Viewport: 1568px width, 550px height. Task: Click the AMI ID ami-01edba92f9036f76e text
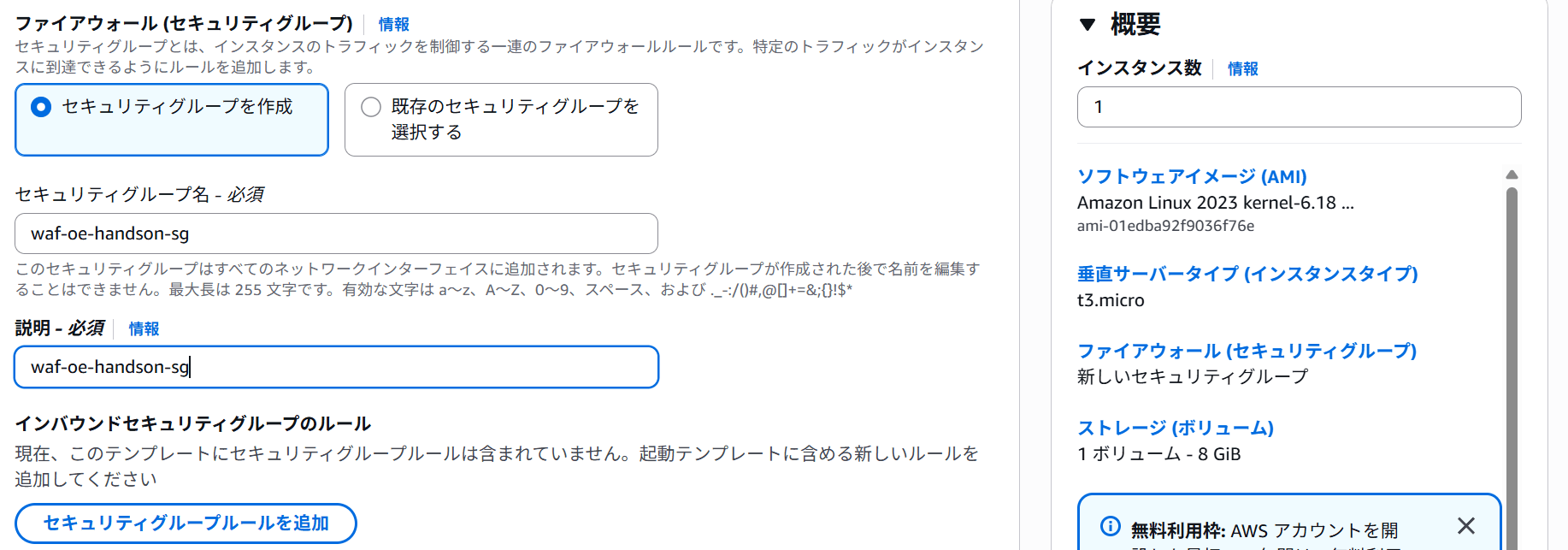(1165, 226)
